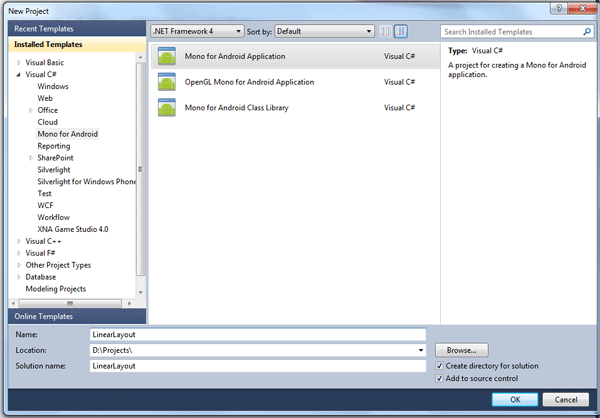Click the search magnifier icon
This screenshot has height=418, width=600.
587,32
